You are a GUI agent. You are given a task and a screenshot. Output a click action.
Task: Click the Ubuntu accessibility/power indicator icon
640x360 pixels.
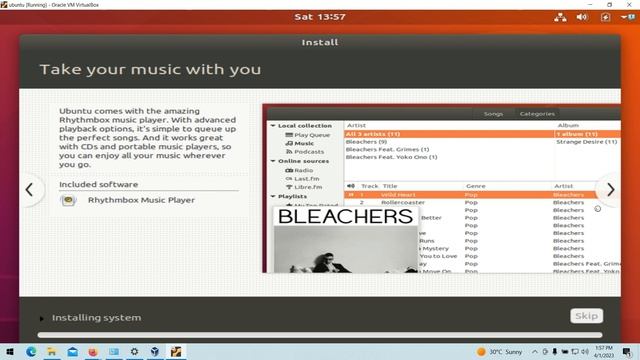tap(605, 17)
